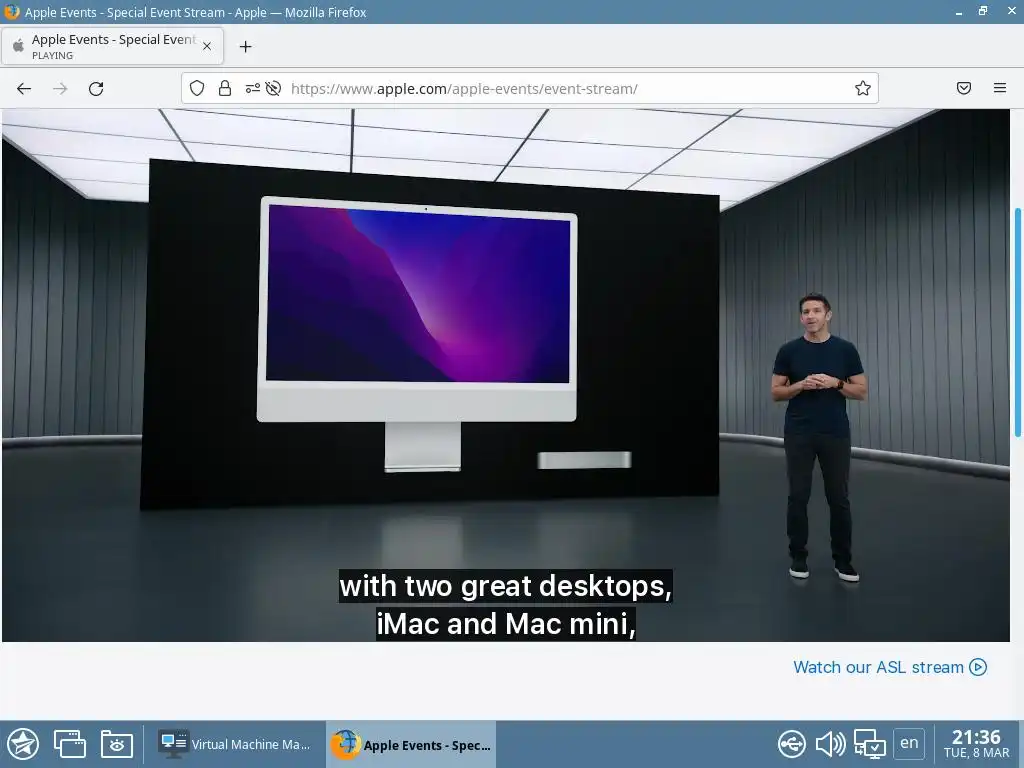Show the desktop windows switcher icon
Image resolution: width=1024 pixels, height=768 pixels.
[x=70, y=744]
